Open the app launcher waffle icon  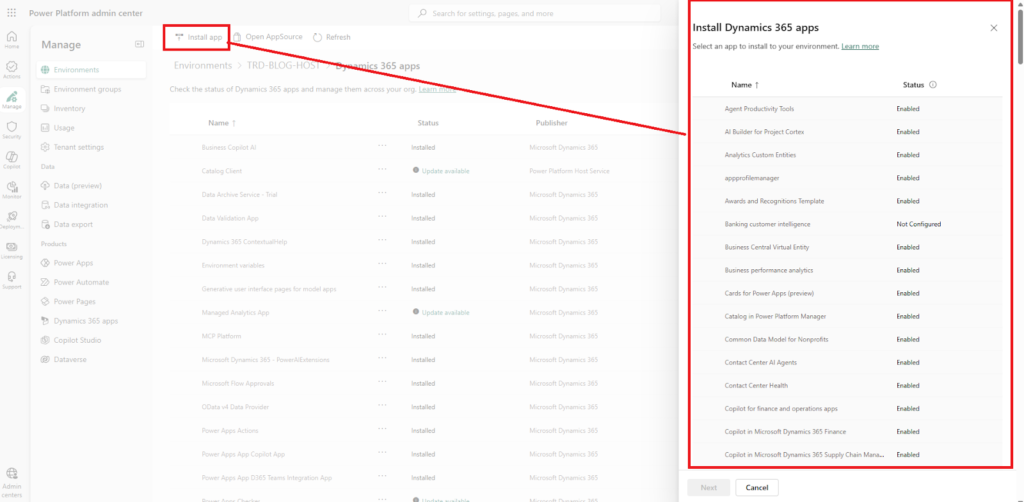pos(12,12)
